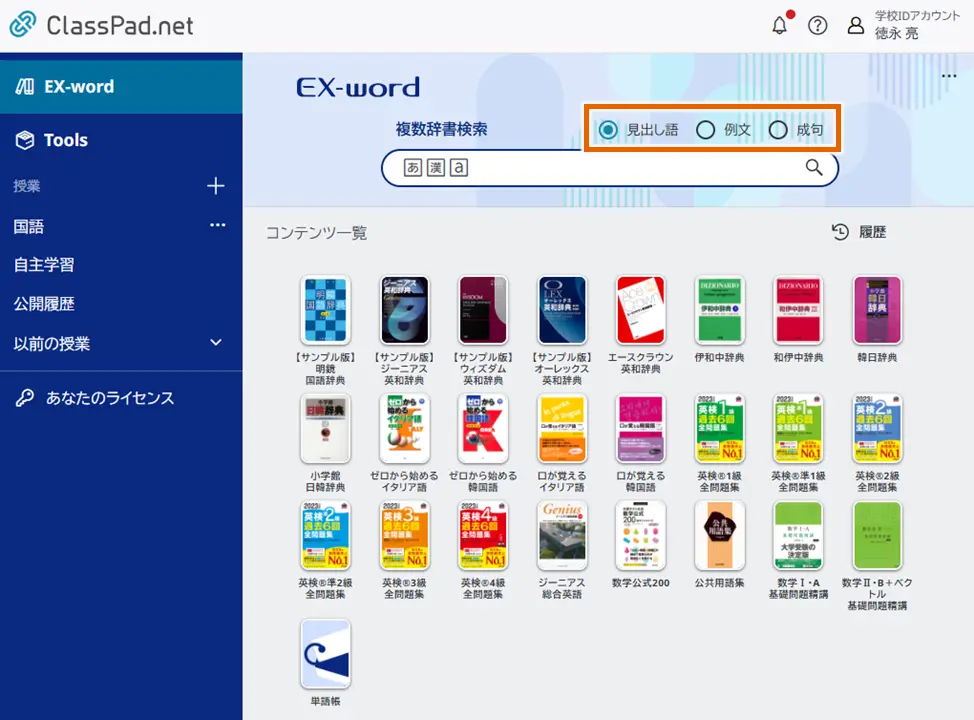Open the help question mark icon
974x720 pixels.
point(817,25)
